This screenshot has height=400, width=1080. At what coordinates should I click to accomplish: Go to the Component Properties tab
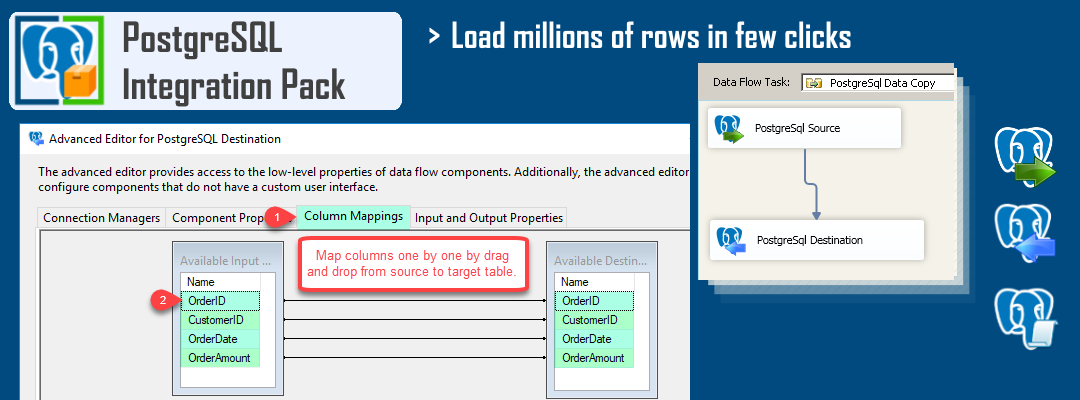(216, 217)
